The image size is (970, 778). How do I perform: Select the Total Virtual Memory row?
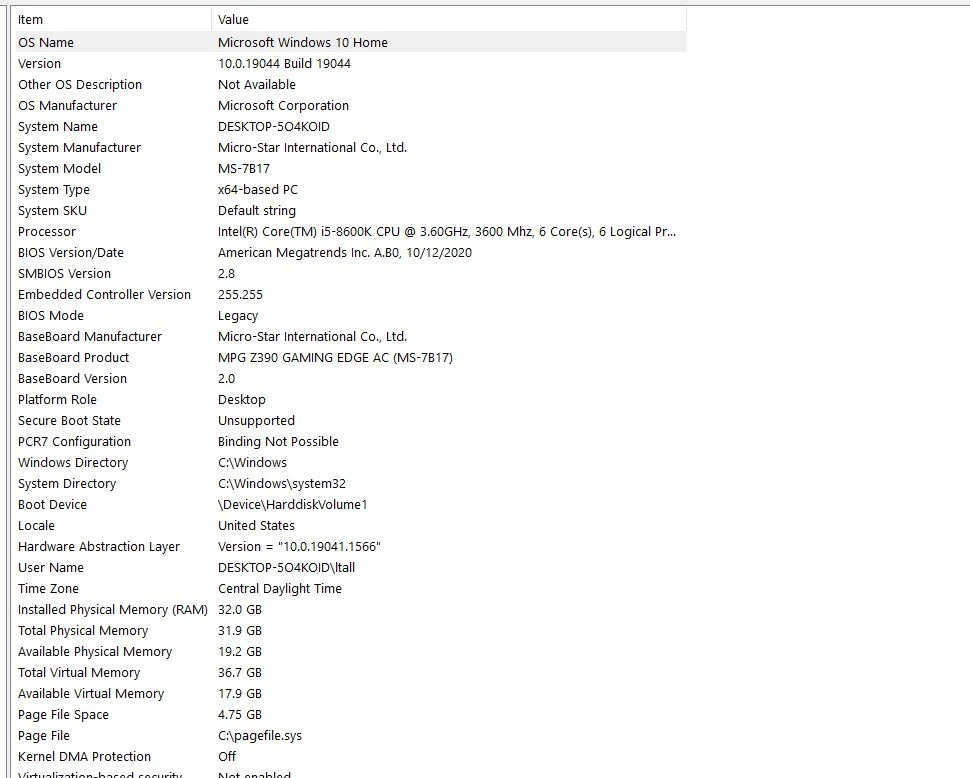(351, 673)
